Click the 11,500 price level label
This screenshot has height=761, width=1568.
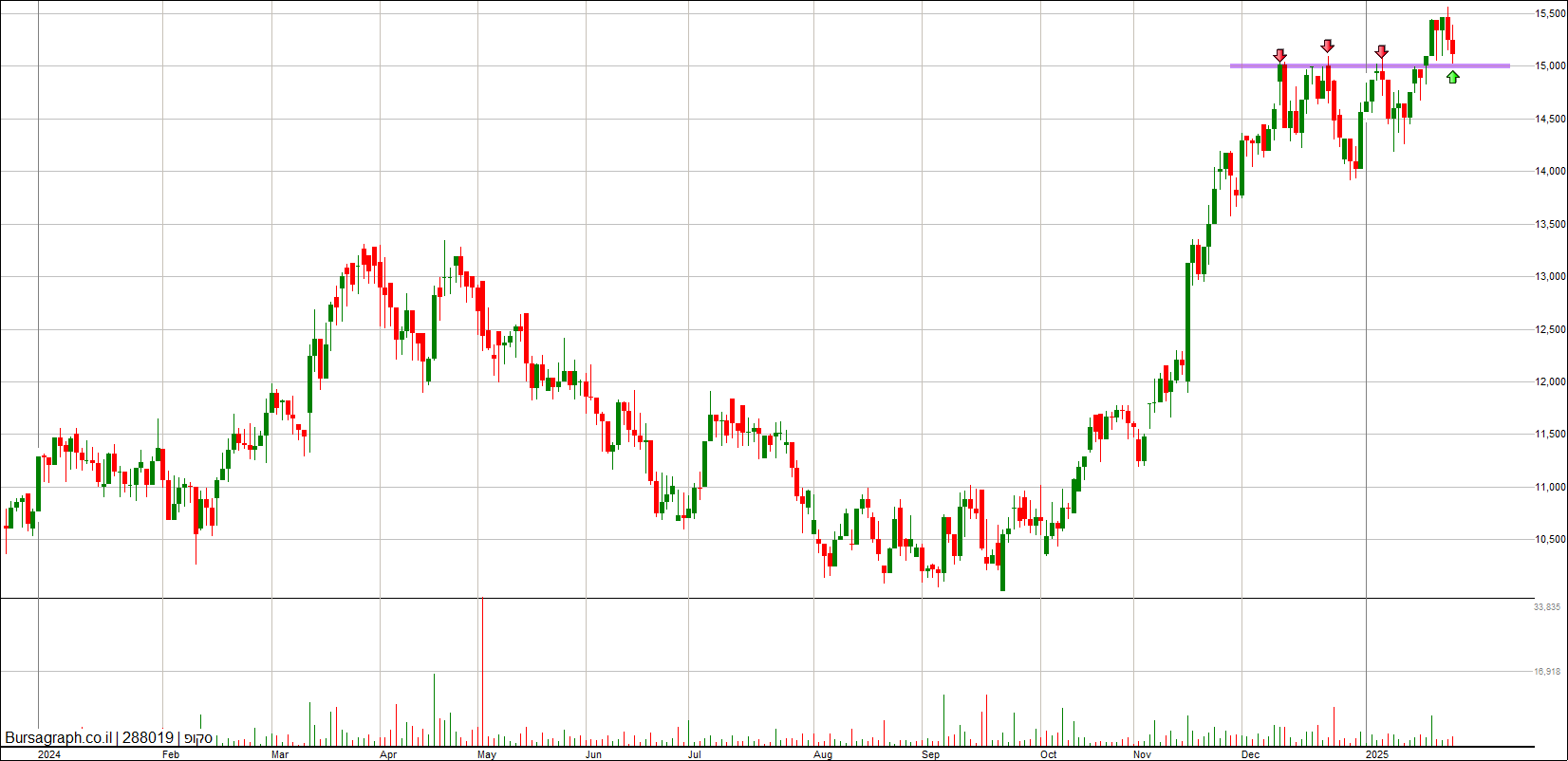click(1551, 435)
